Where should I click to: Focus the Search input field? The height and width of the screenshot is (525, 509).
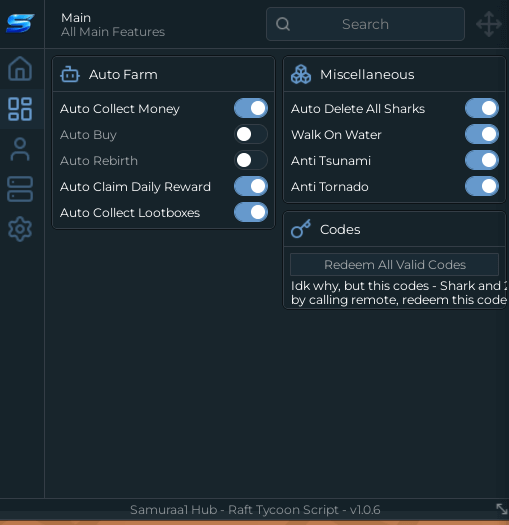tap(365, 24)
